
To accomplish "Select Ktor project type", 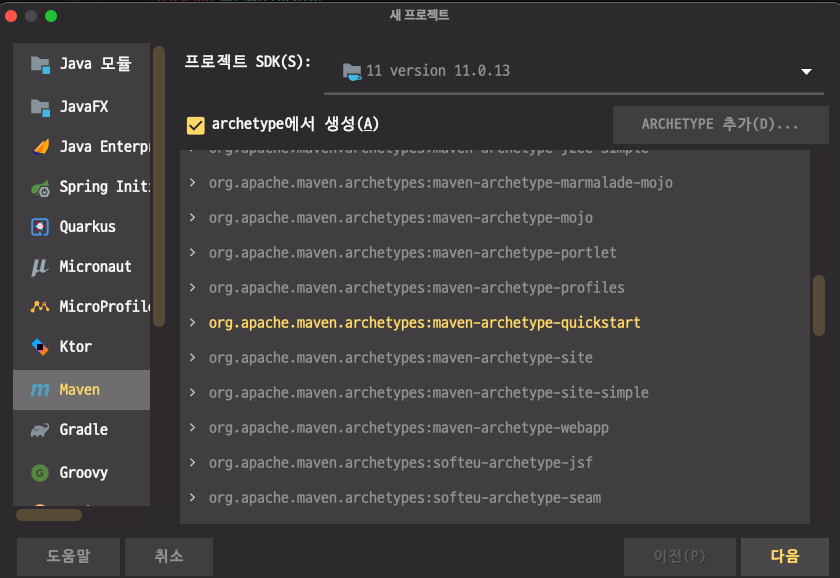I will pos(81,347).
